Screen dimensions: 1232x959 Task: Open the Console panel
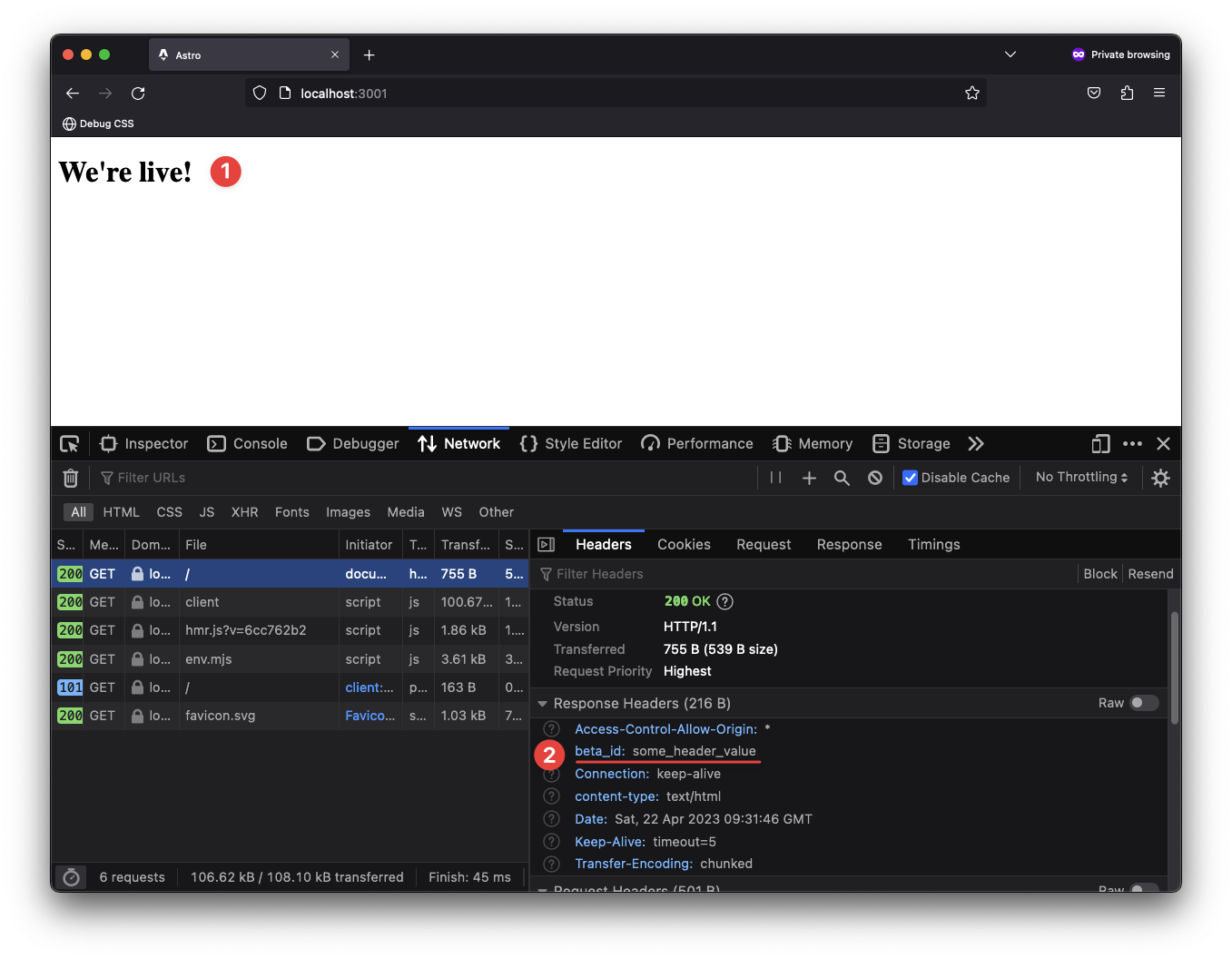tap(247, 443)
